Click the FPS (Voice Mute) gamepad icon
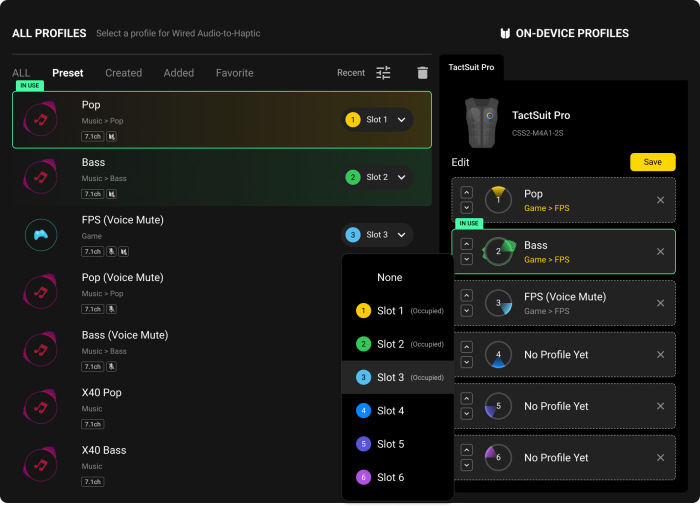This screenshot has width=700, height=506. tap(41, 234)
